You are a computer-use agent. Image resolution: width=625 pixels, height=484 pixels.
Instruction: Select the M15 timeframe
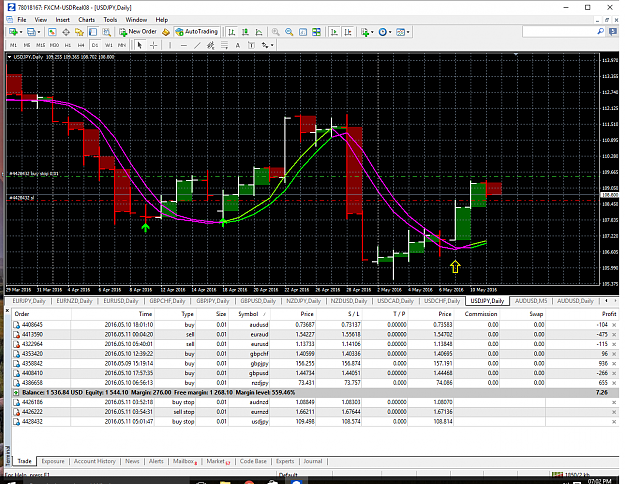(40, 45)
